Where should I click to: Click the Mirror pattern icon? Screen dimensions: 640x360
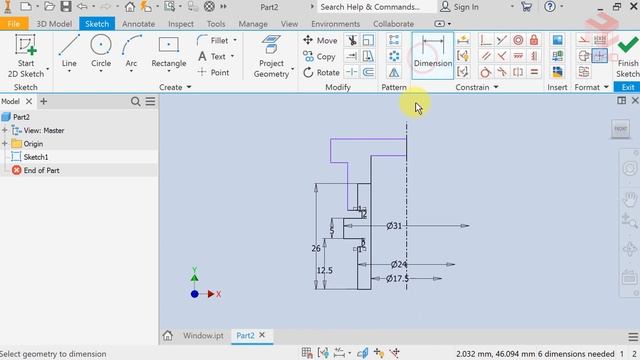tap(394, 73)
